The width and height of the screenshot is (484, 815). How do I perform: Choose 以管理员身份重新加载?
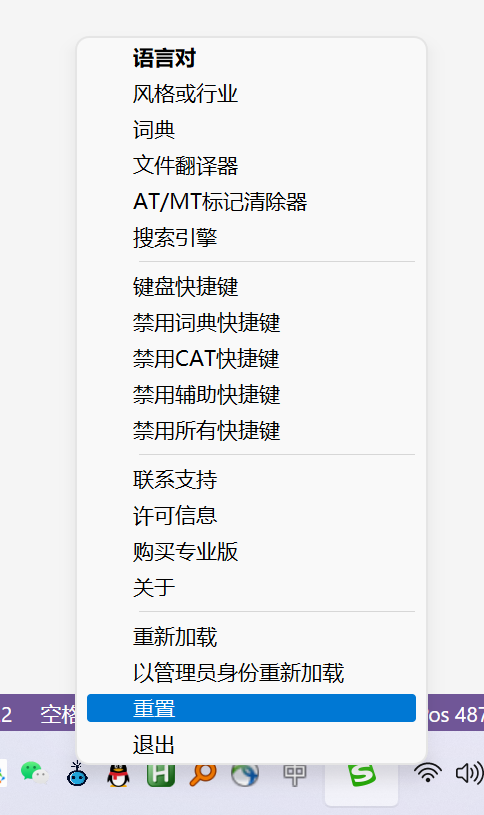point(251,673)
